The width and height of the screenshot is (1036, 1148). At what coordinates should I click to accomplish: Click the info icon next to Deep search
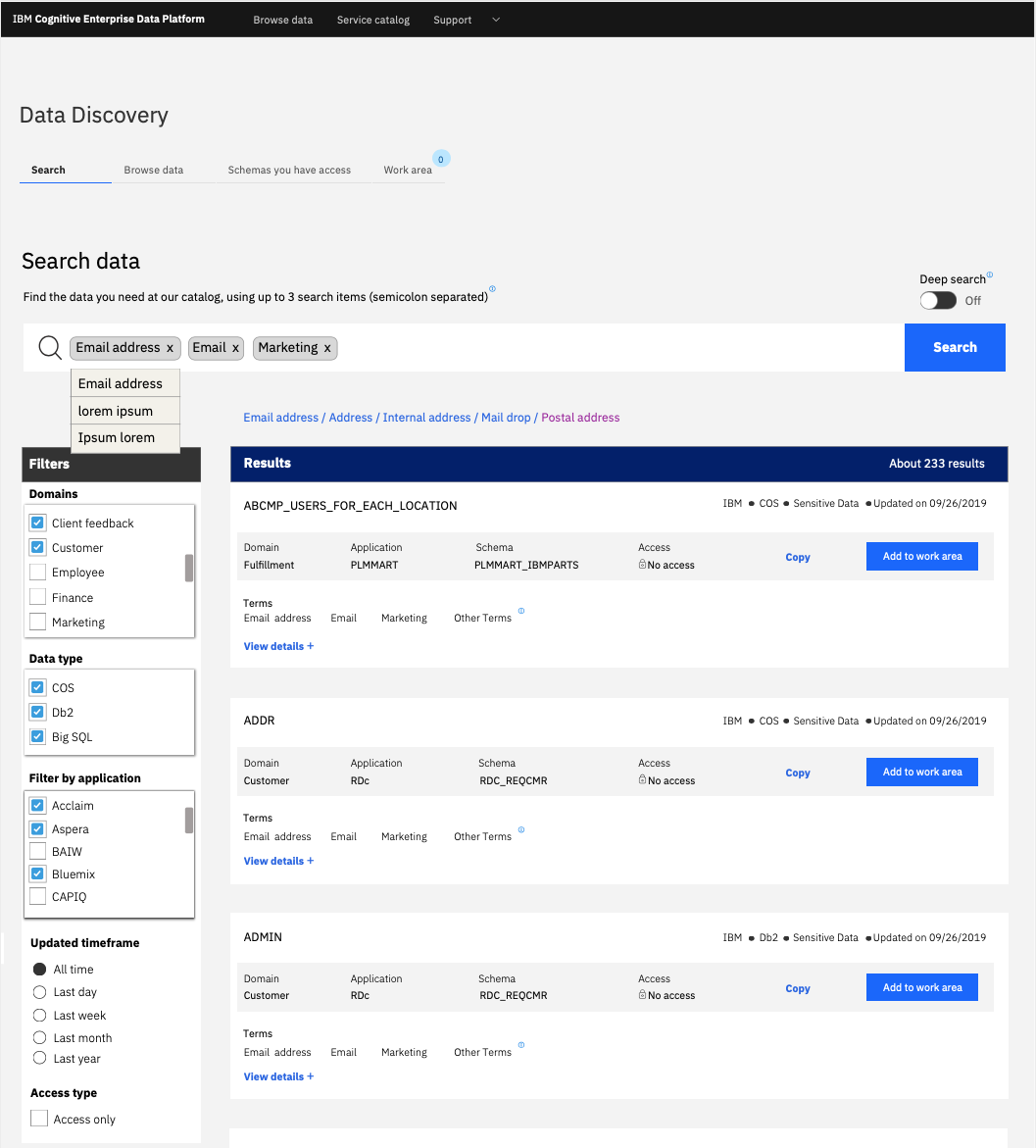click(x=990, y=275)
